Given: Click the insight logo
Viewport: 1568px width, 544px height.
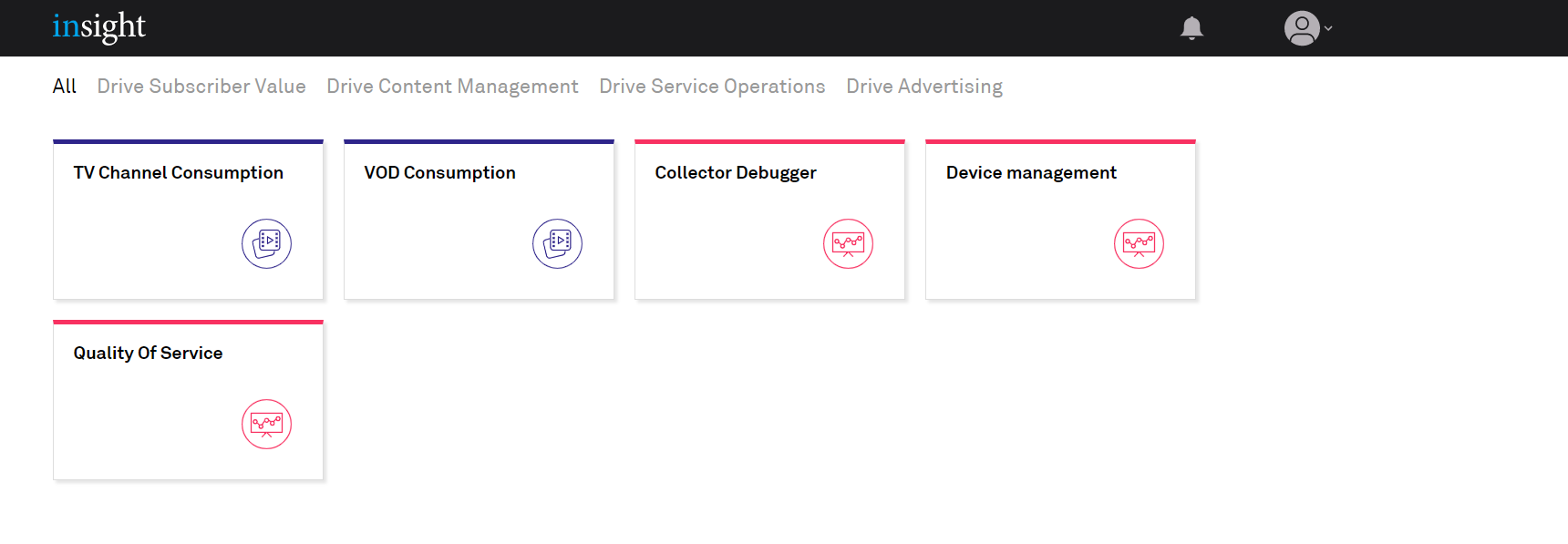Looking at the screenshot, I should (98, 26).
